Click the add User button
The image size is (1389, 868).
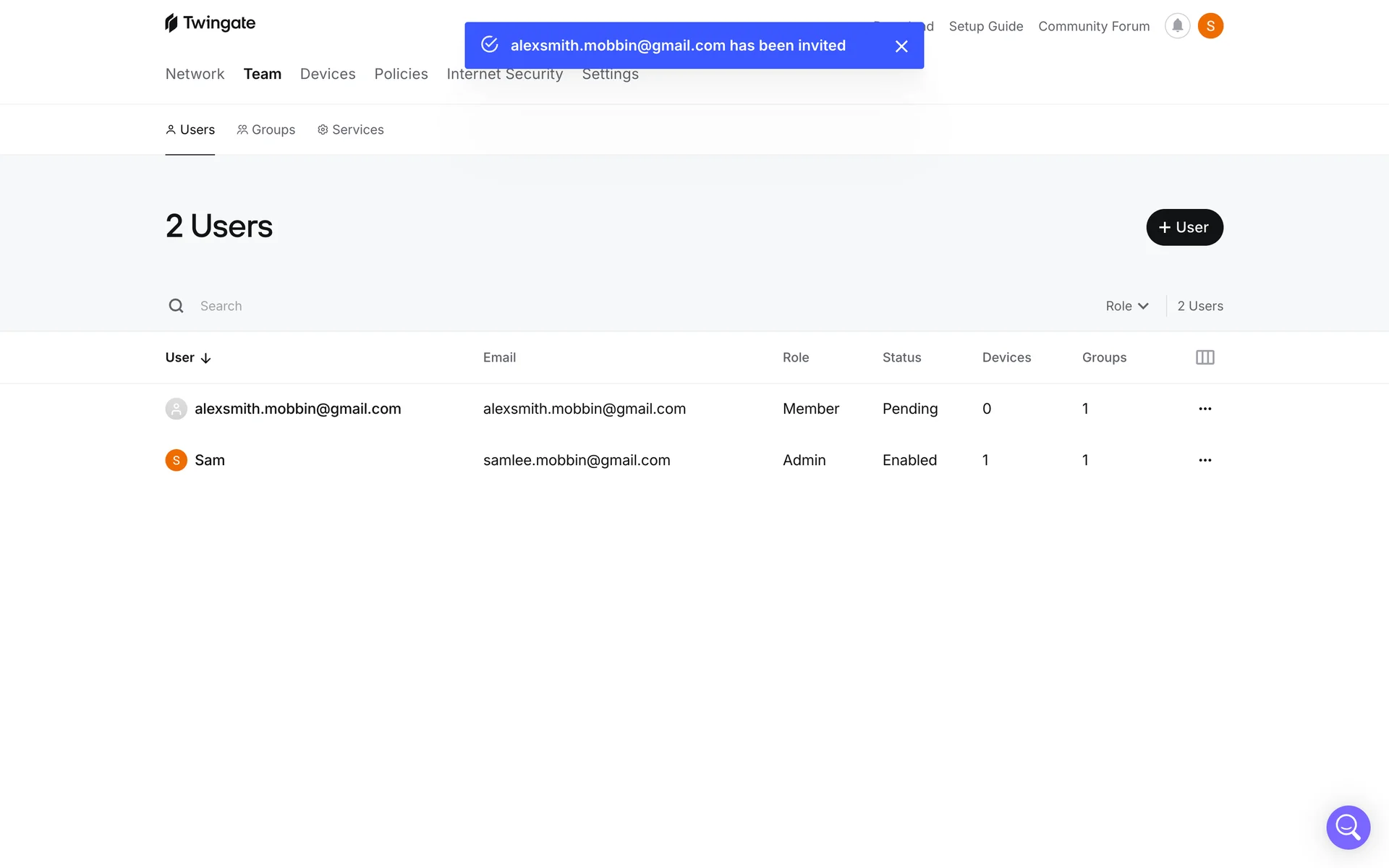tap(1184, 227)
